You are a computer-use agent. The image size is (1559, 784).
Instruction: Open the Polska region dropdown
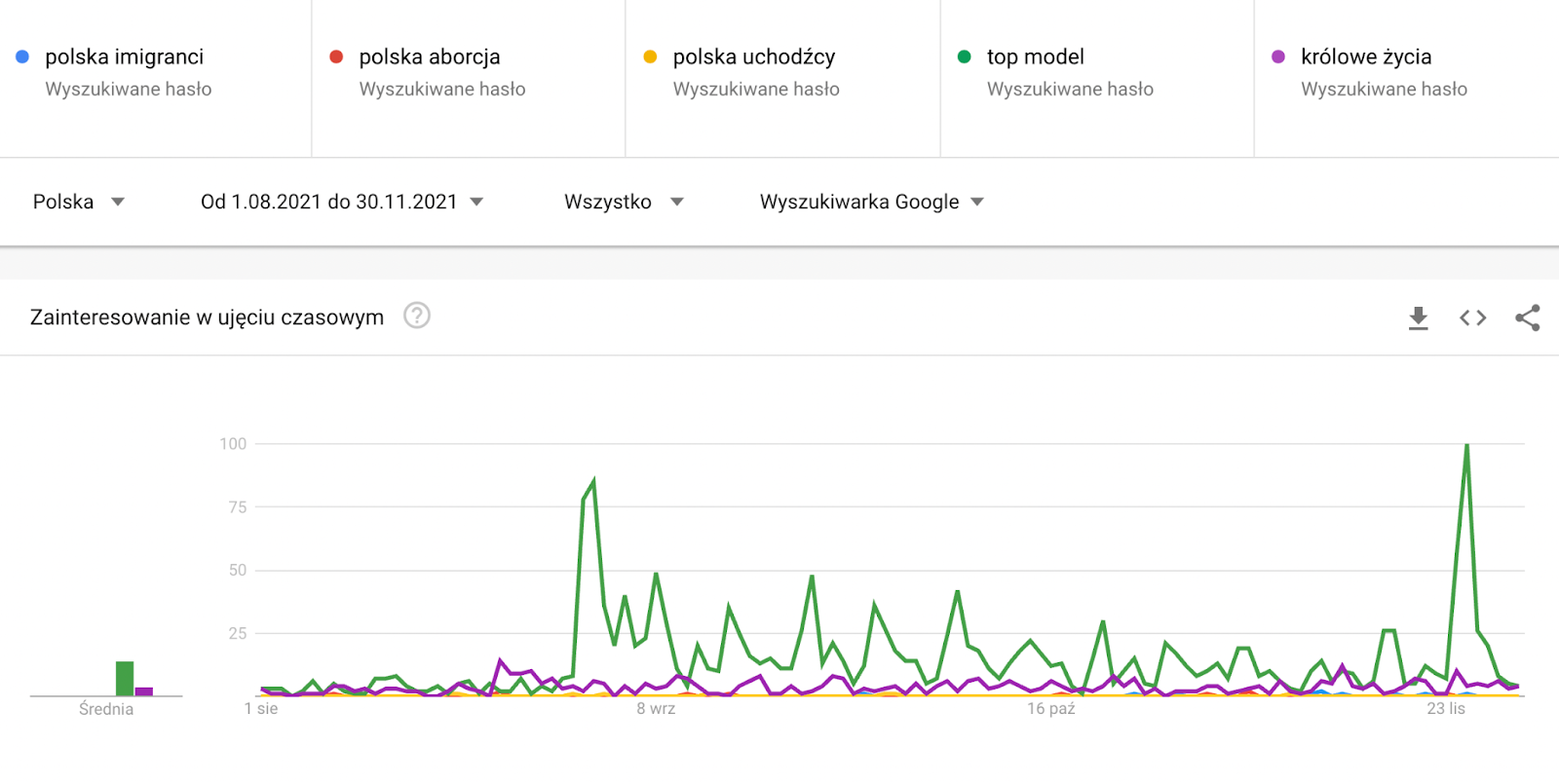78,202
